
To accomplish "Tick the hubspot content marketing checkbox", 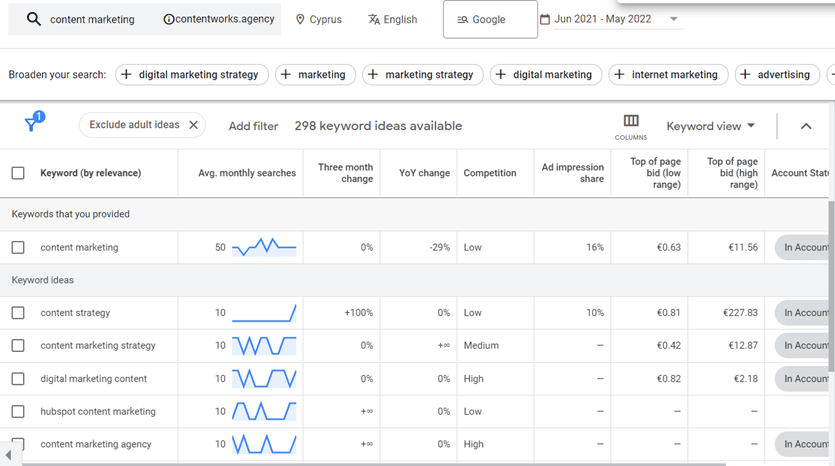I will [18, 411].
